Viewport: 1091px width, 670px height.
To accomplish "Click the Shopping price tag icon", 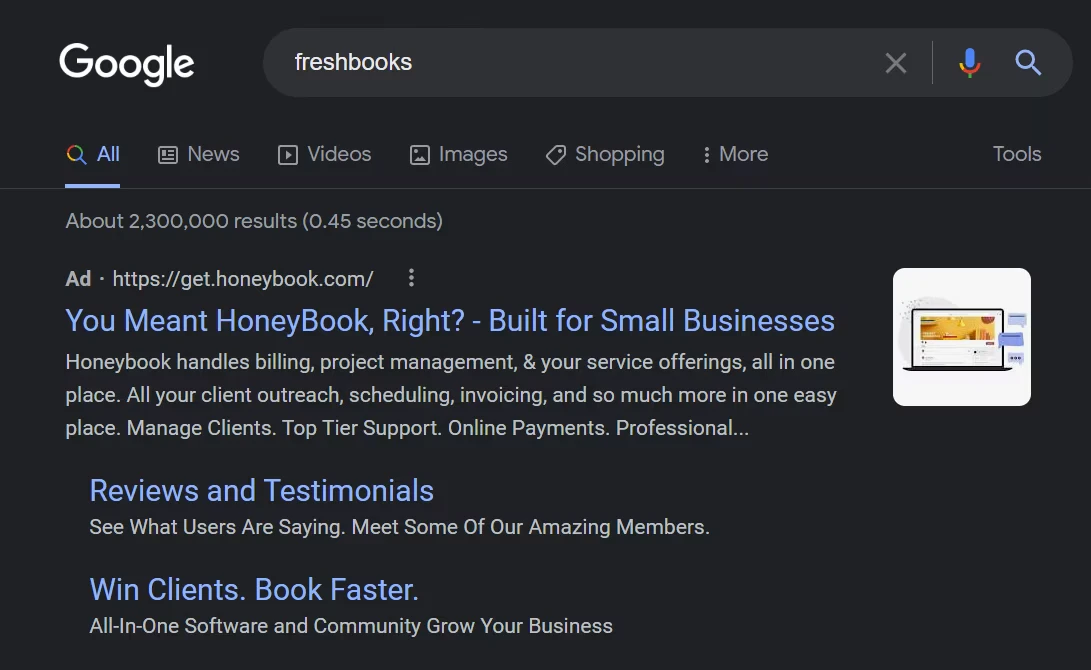I will coord(555,154).
